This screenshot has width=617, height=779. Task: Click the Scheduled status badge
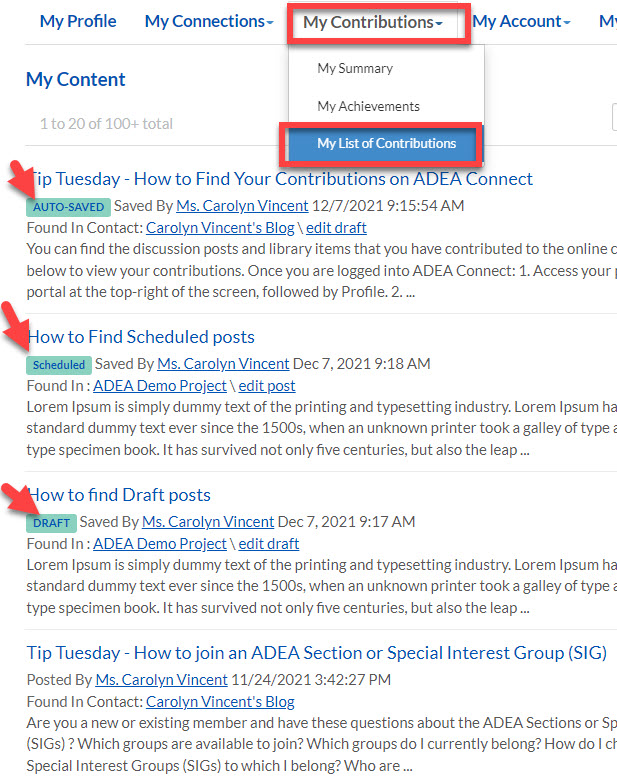tap(59, 365)
